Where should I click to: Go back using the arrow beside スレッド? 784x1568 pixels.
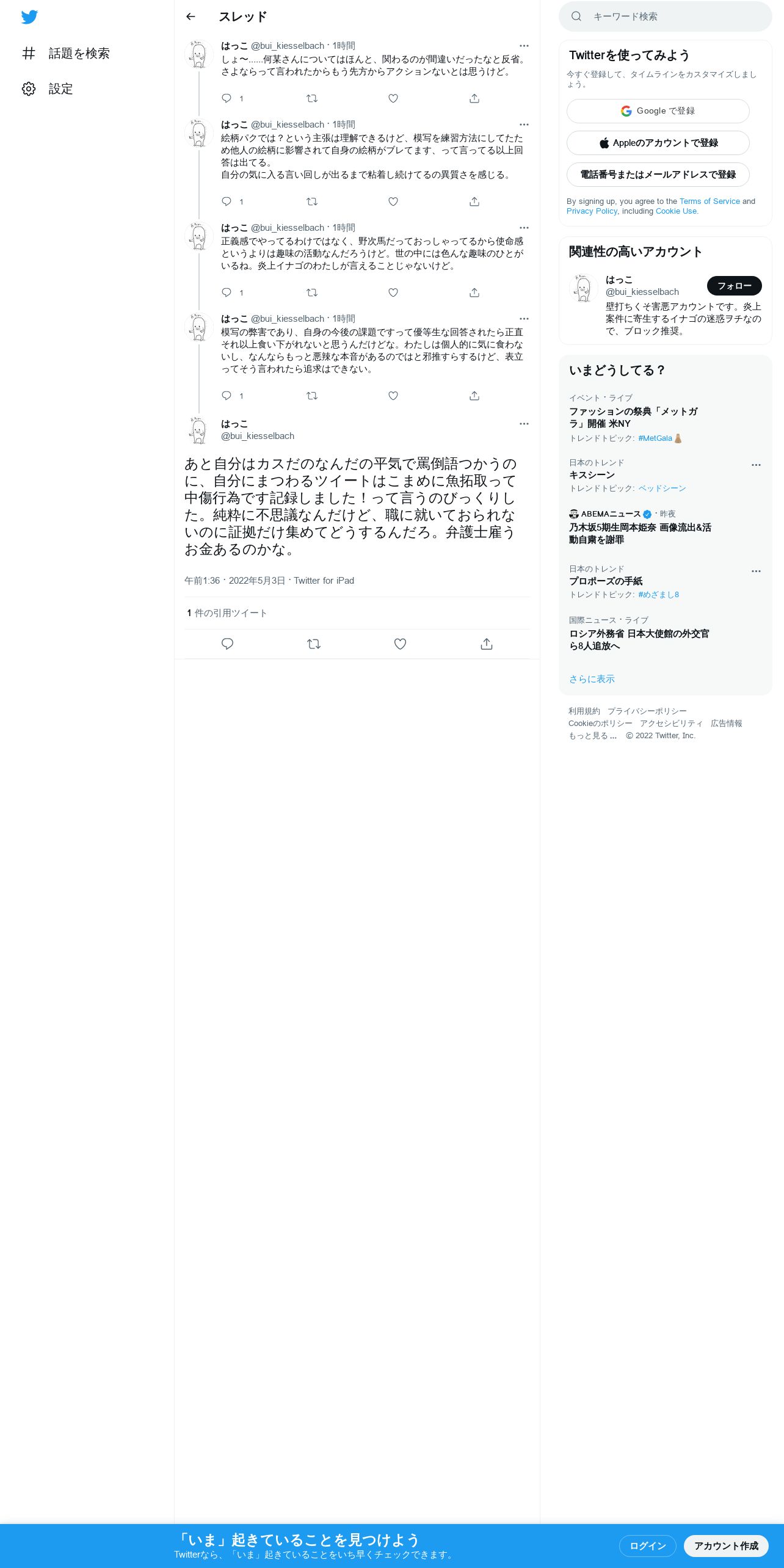tap(191, 16)
